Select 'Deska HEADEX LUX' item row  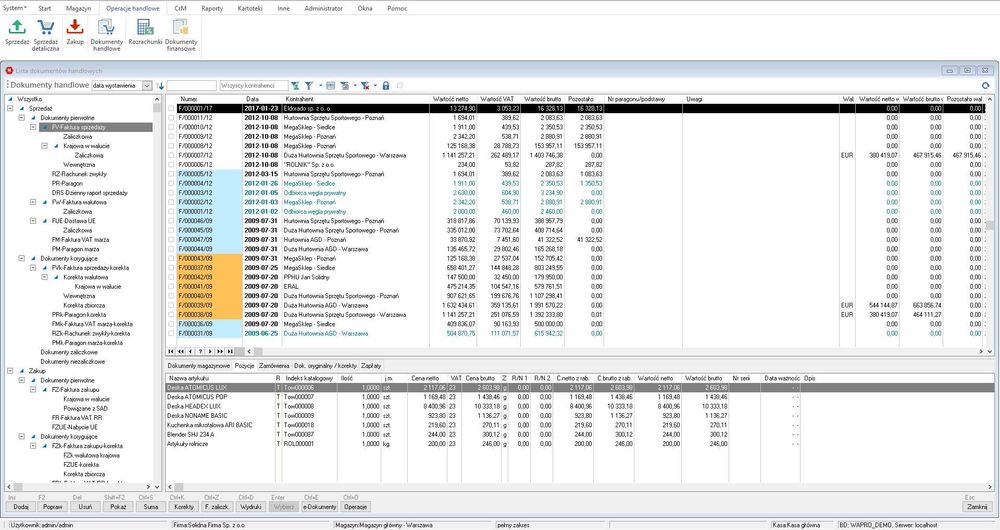[x=580, y=406]
